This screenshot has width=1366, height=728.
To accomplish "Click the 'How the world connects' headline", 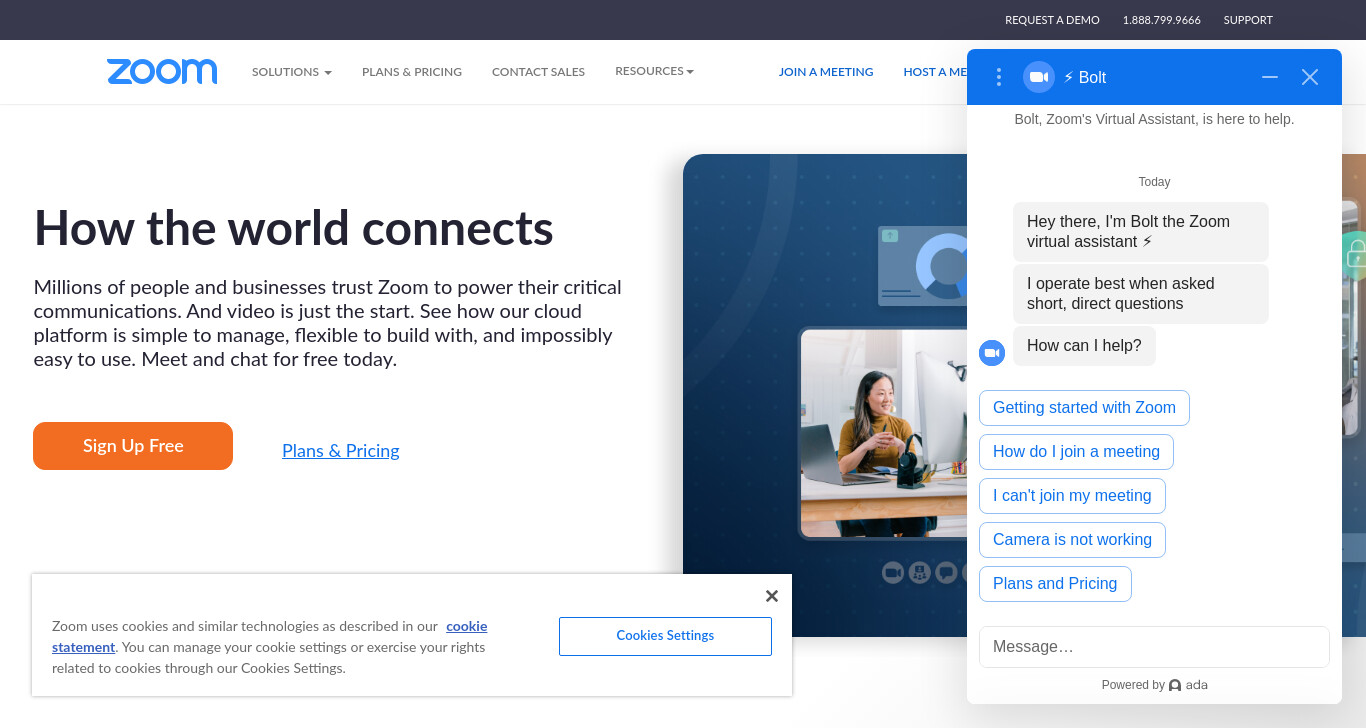I will coord(294,228).
